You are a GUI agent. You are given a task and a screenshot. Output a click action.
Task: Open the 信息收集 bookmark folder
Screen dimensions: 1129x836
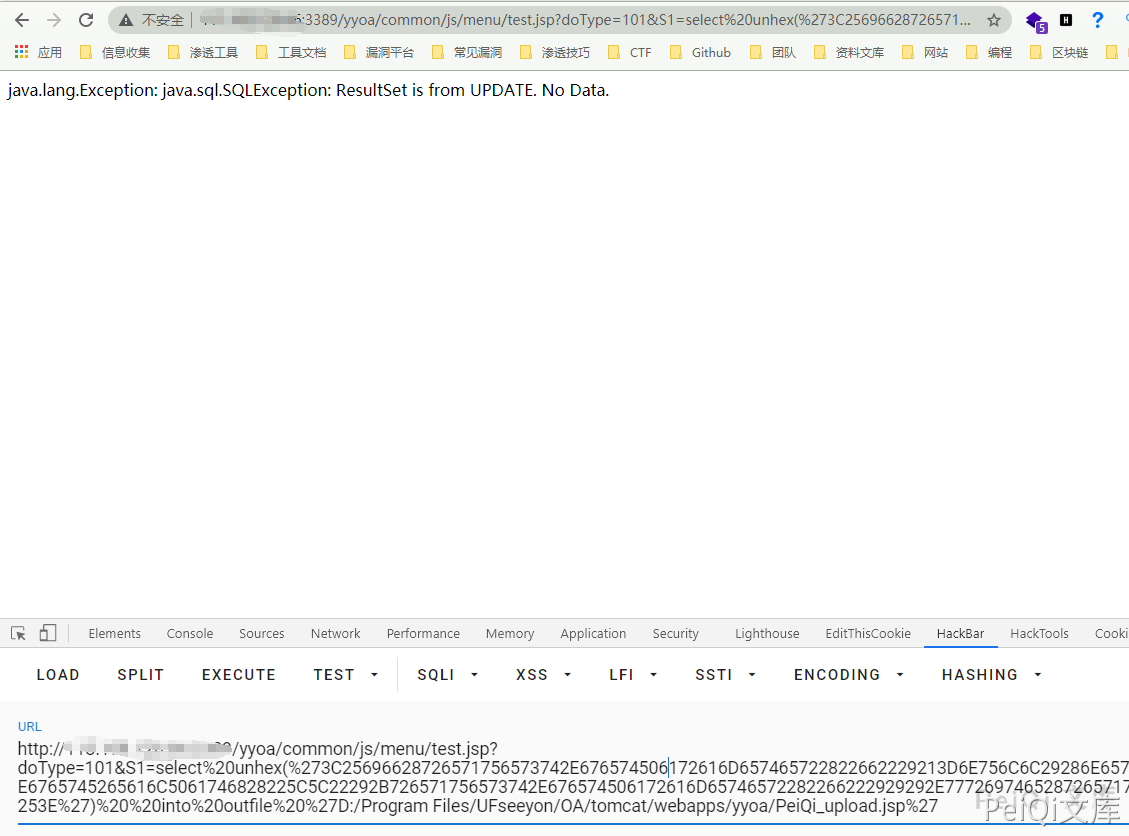(115, 52)
